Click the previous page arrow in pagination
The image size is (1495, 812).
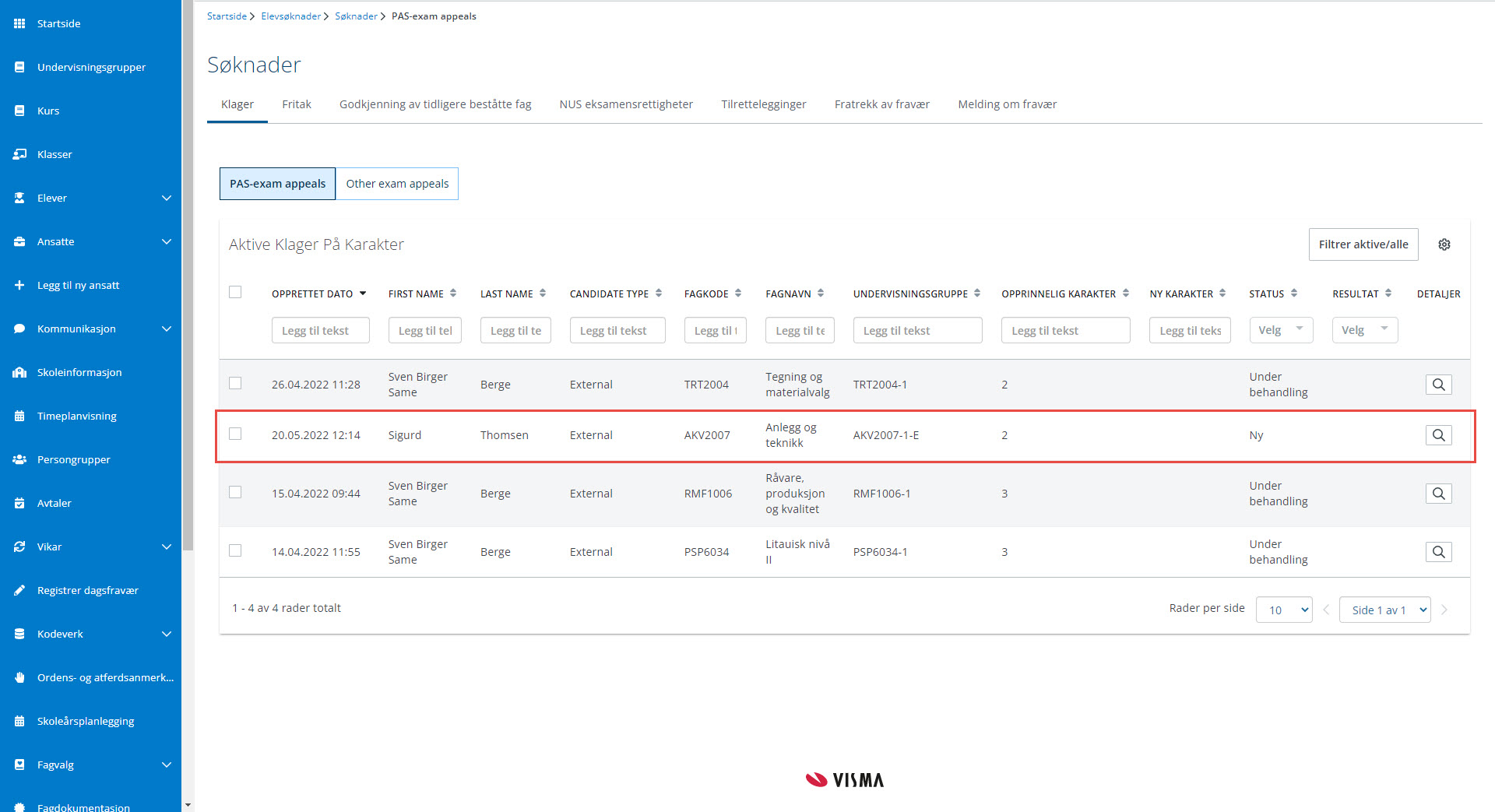point(1326,610)
